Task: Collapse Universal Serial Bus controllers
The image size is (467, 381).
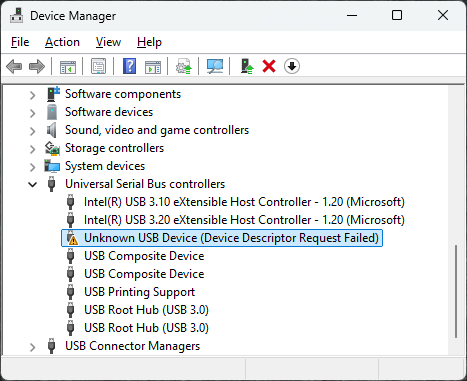Action: 32,184
